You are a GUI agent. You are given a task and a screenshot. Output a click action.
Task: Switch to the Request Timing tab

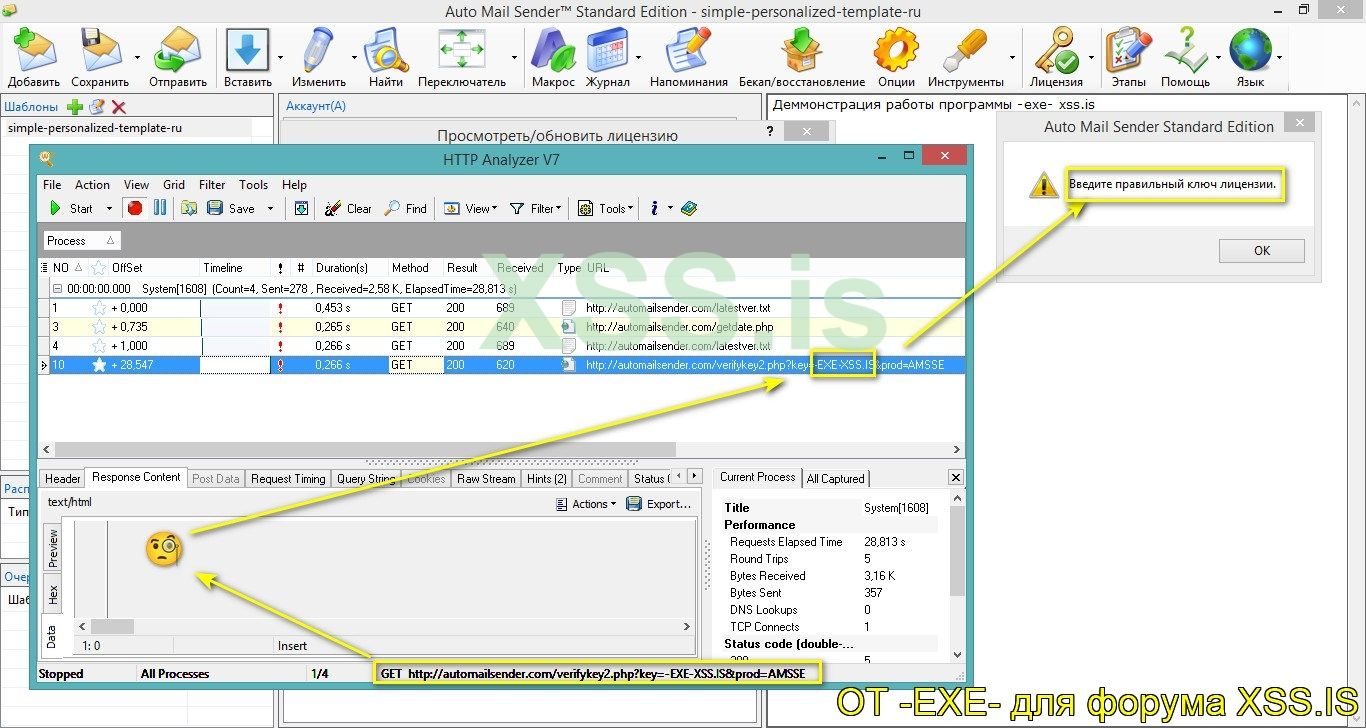click(288, 479)
